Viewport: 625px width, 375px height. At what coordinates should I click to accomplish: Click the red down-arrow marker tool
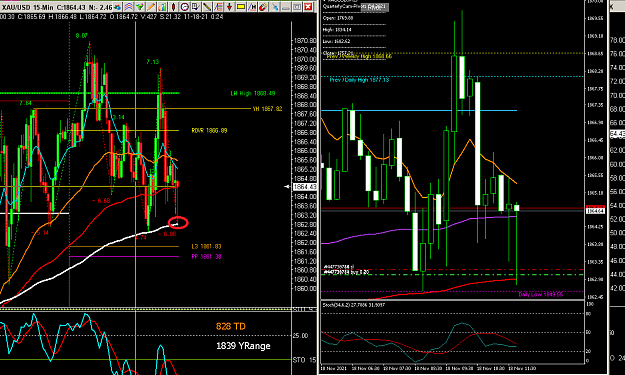tap(229, 7)
